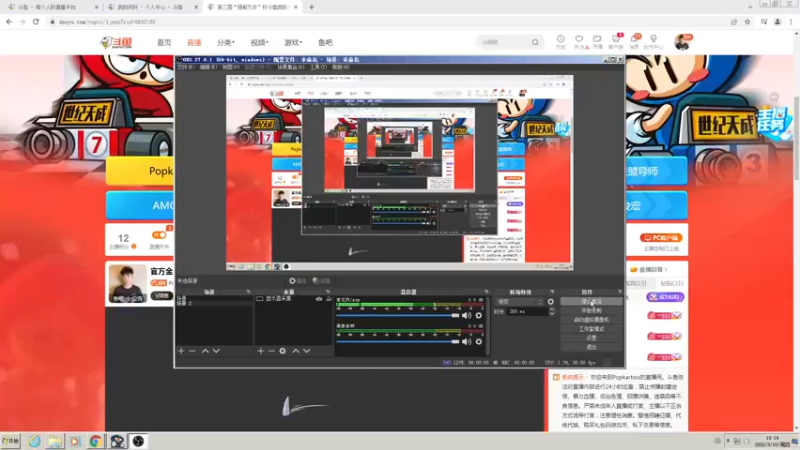Open Chrome from the Windows taskbar

[95, 441]
